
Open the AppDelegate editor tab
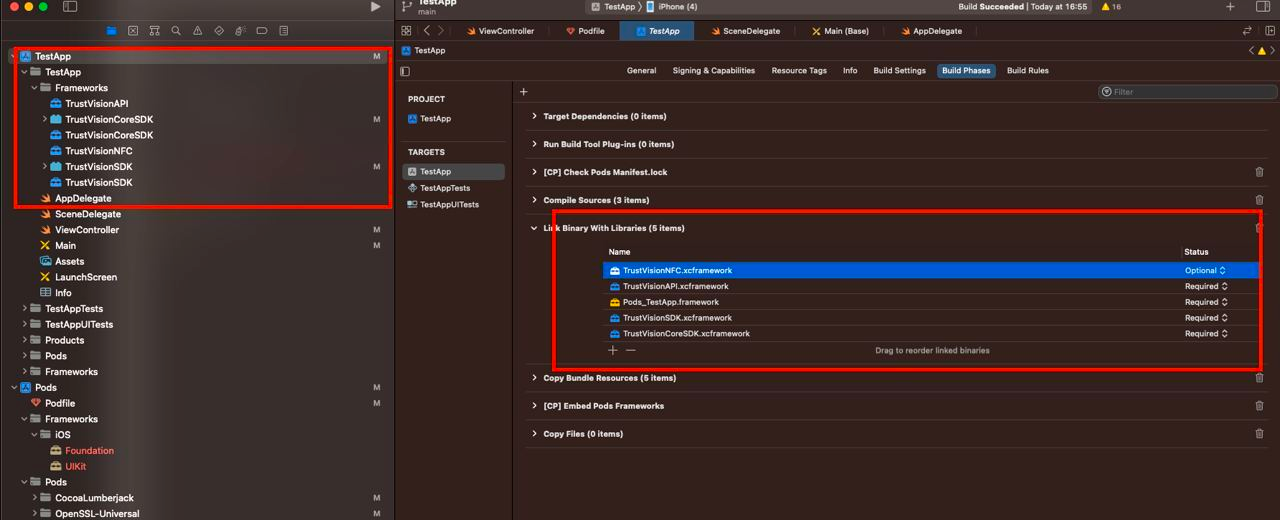[930, 31]
